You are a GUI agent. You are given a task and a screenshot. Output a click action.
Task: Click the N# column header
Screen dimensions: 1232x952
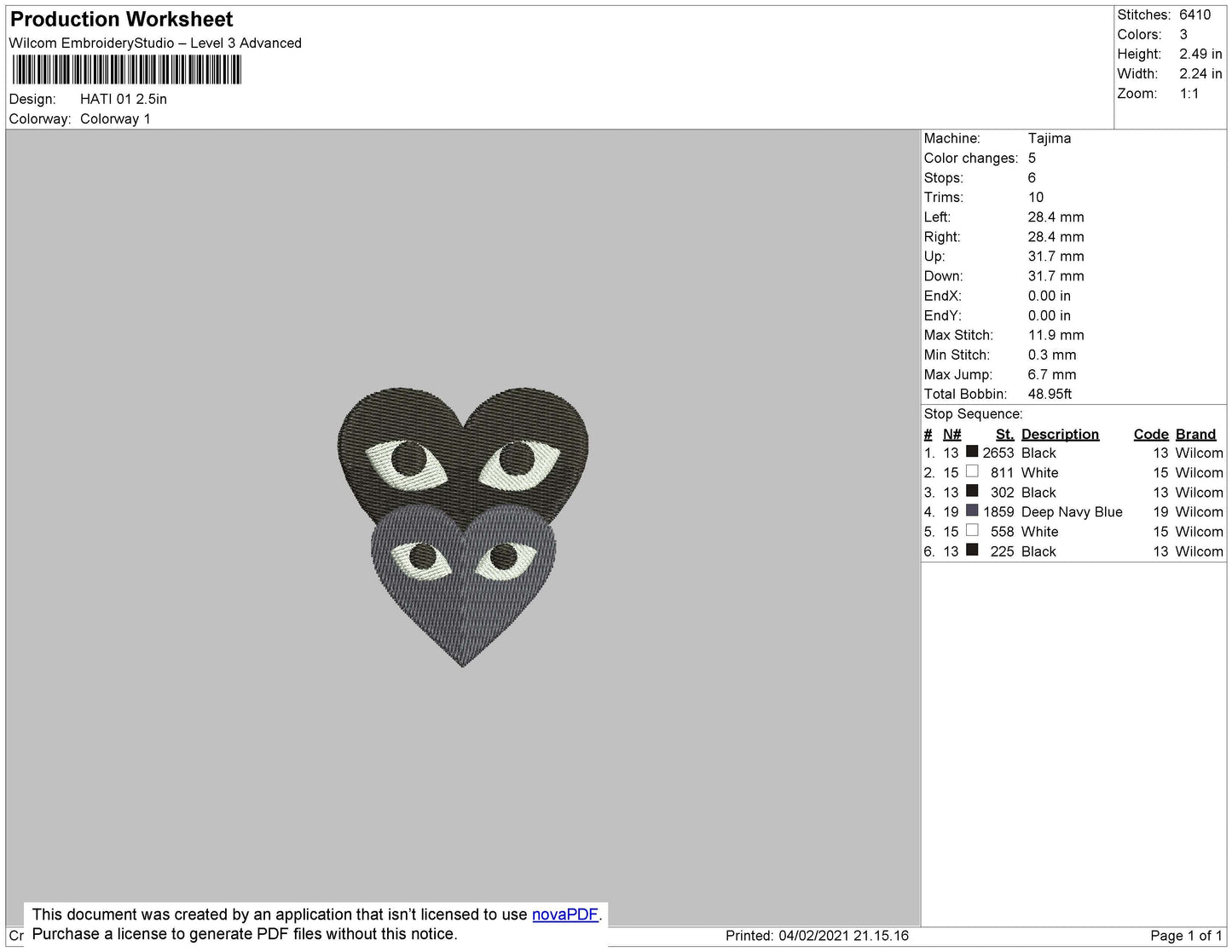[x=951, y=434]
